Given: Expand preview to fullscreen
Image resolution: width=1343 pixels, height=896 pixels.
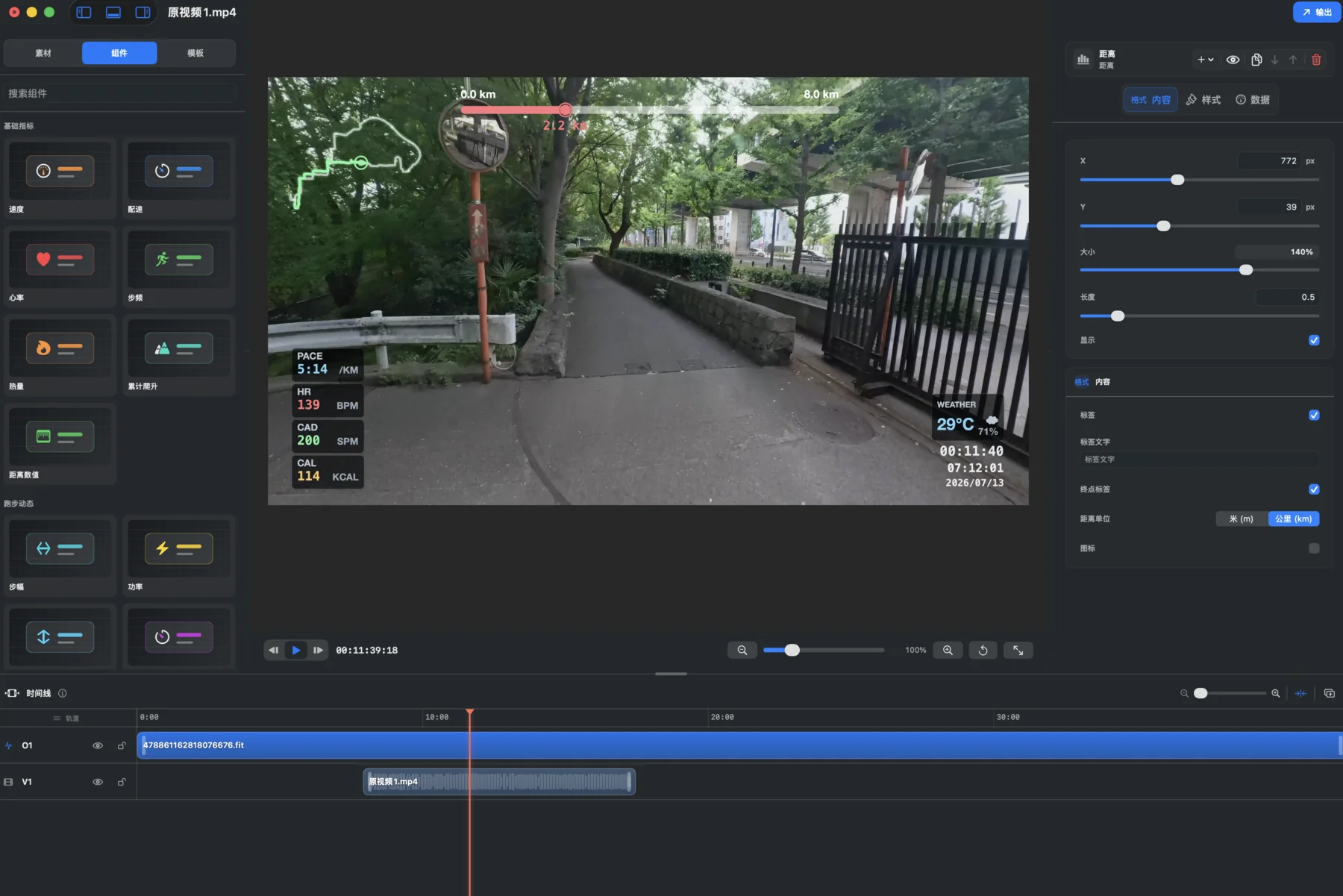Looking at the screenshot, I should point(1018,650).
